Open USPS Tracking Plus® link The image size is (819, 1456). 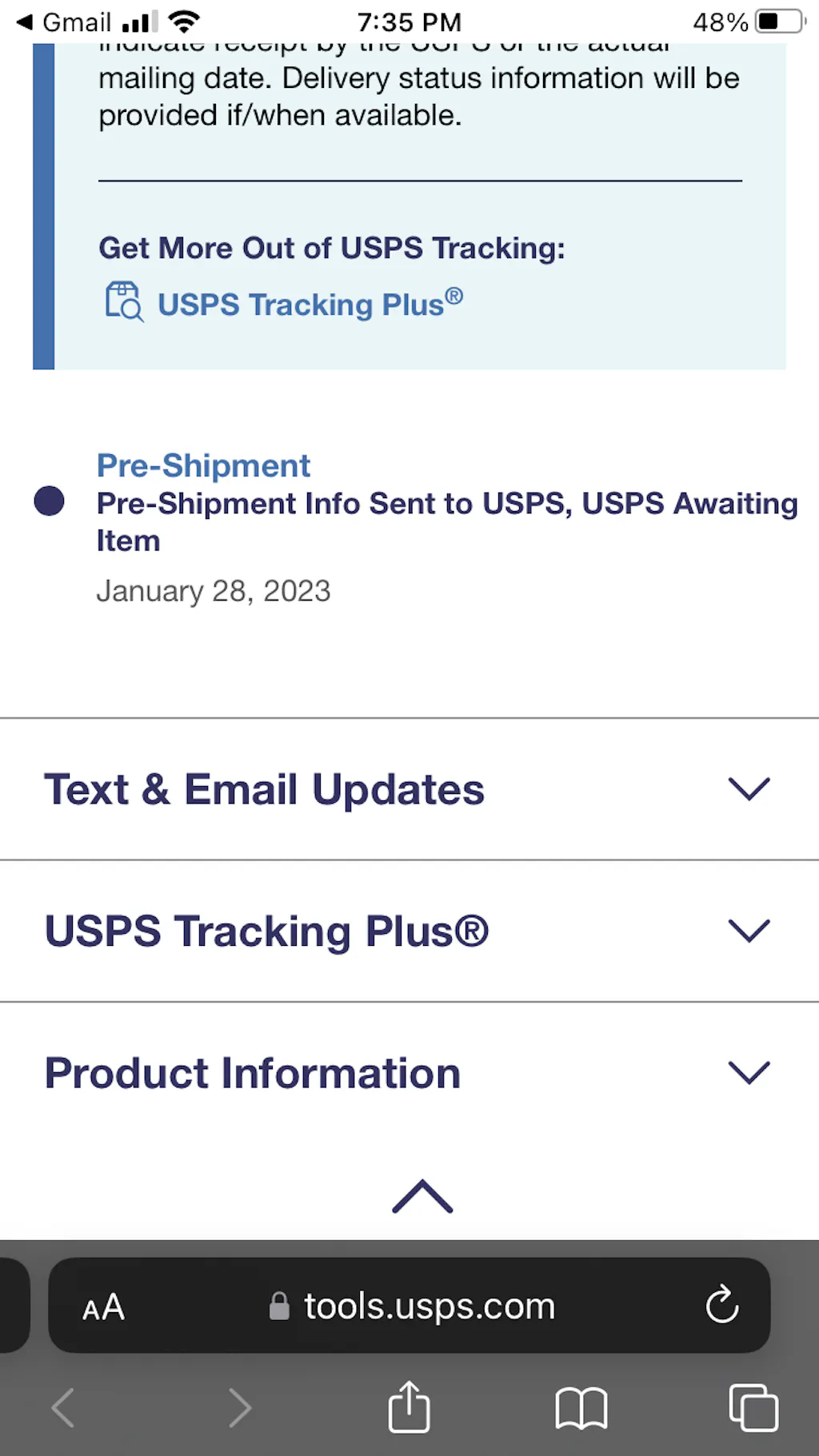[310, 305]
